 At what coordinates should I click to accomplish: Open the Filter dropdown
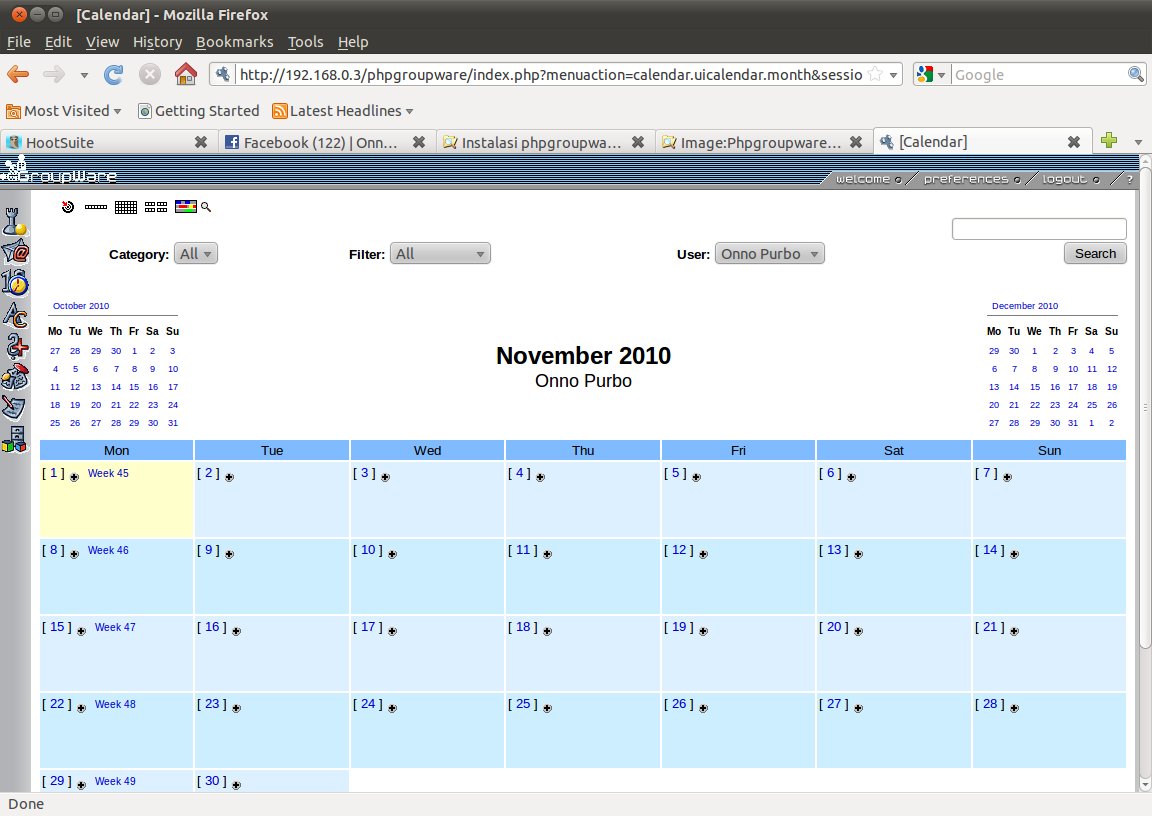click(440, 254)
